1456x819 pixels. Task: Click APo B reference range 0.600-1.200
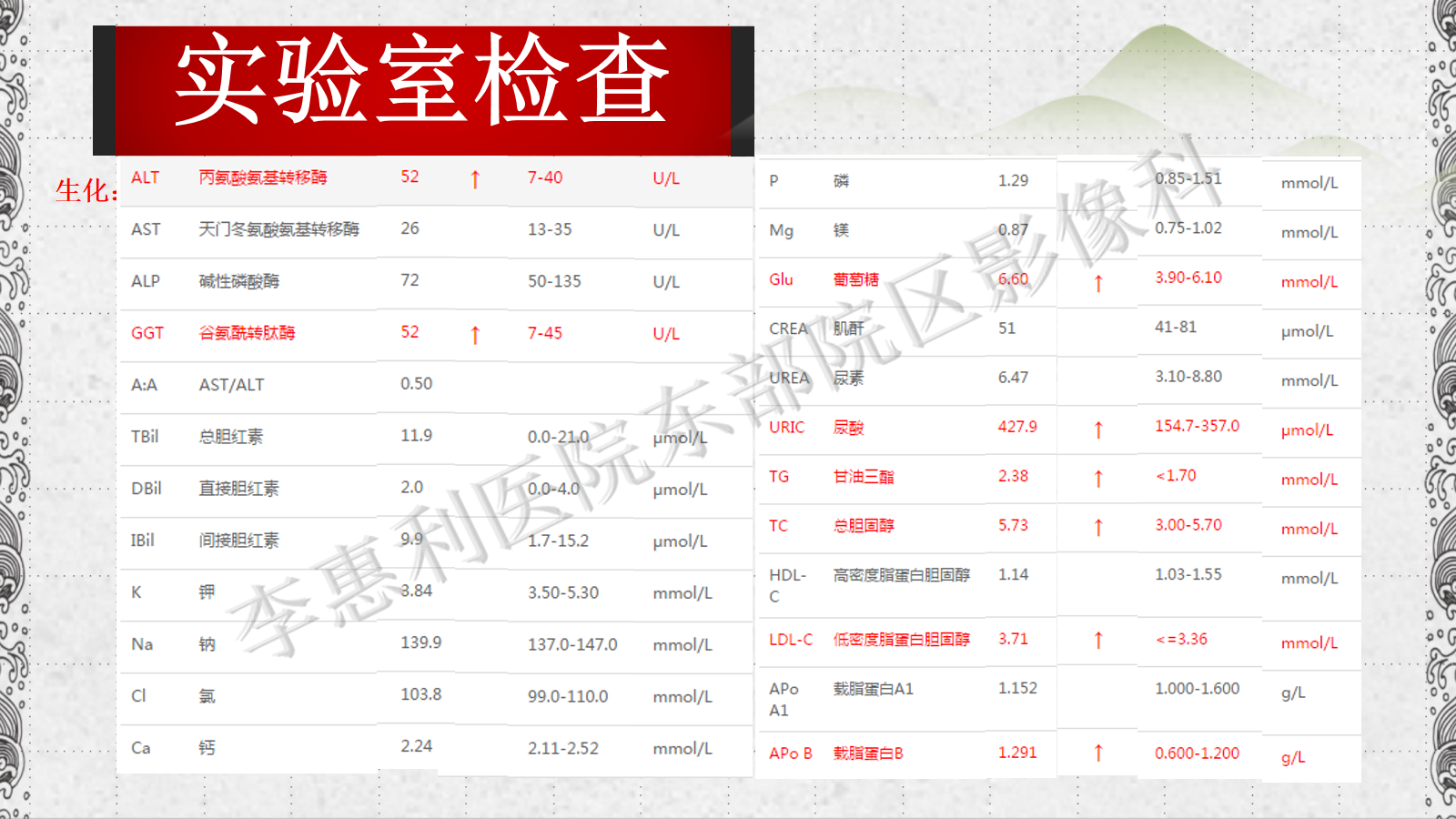tap(1197, 753)
